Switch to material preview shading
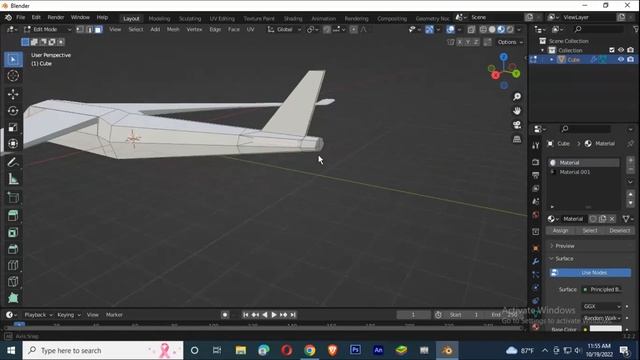The width and height of the screenshot is (640, 360). [x=501, y=29]
